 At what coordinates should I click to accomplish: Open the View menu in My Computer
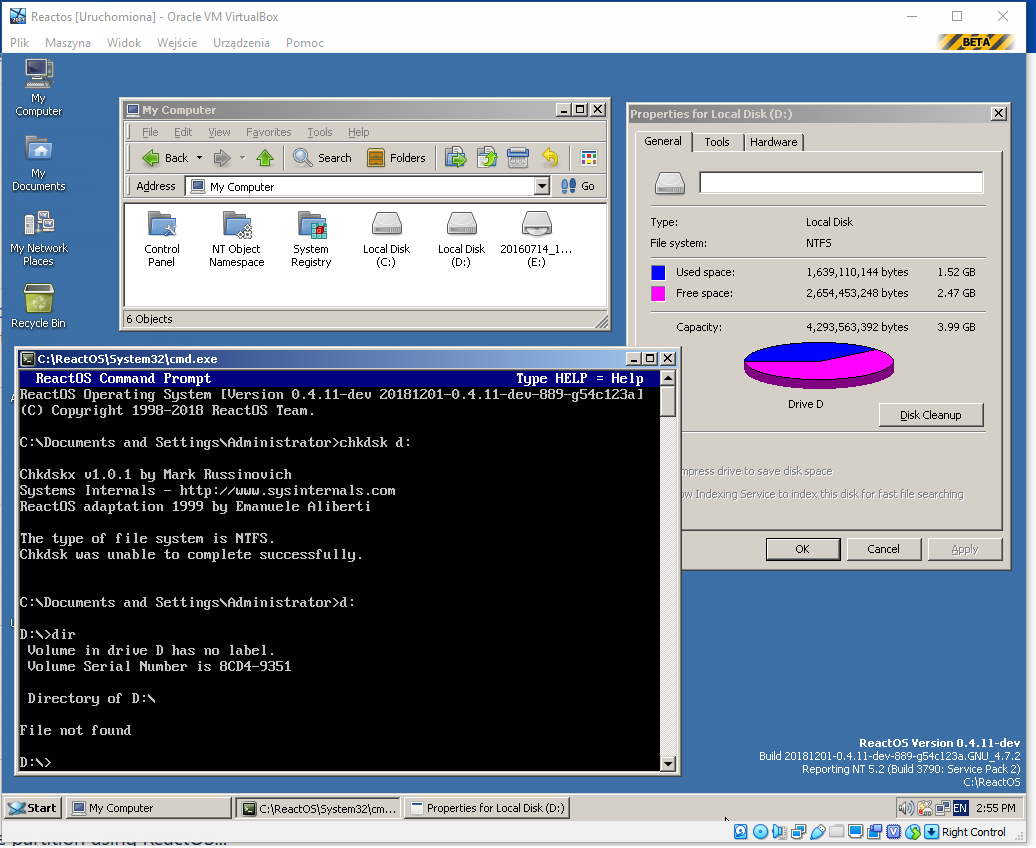coord(219,132)
